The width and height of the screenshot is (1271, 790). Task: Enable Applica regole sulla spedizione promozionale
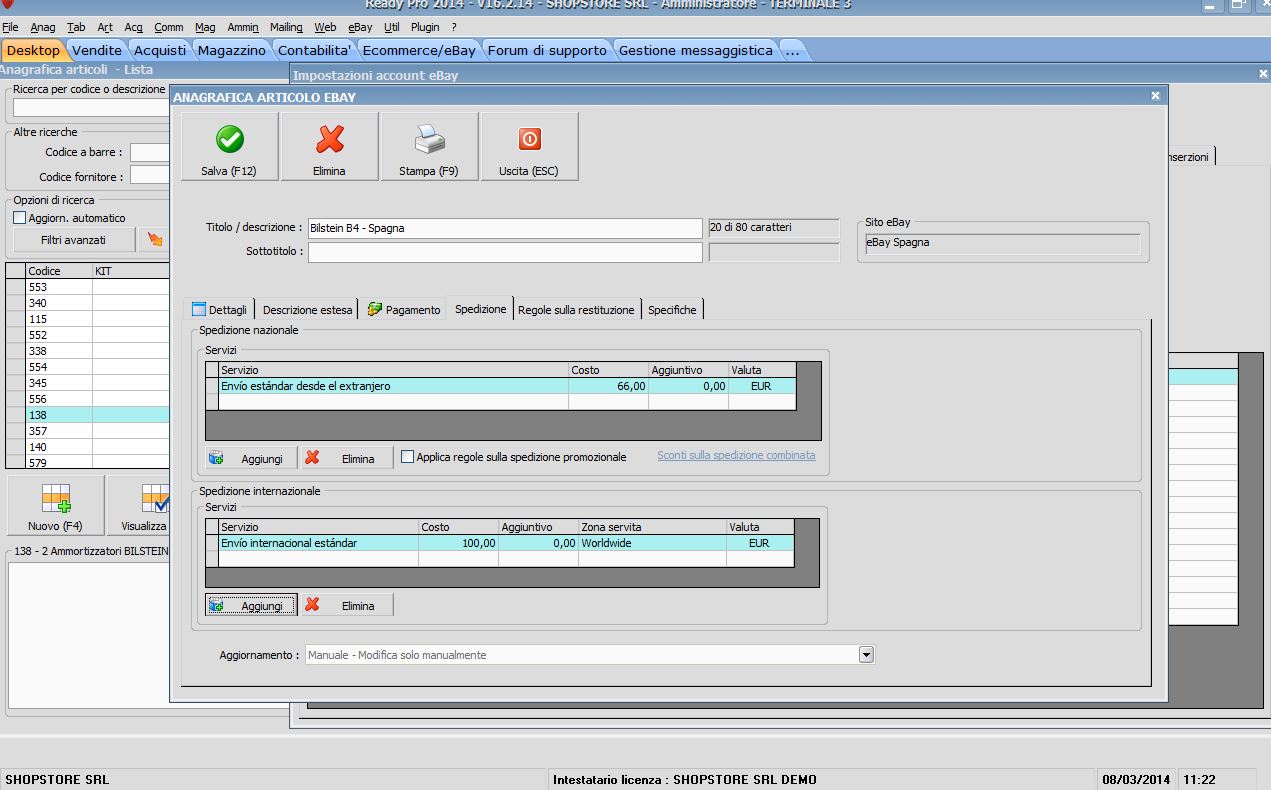click(x=407, y=457)
